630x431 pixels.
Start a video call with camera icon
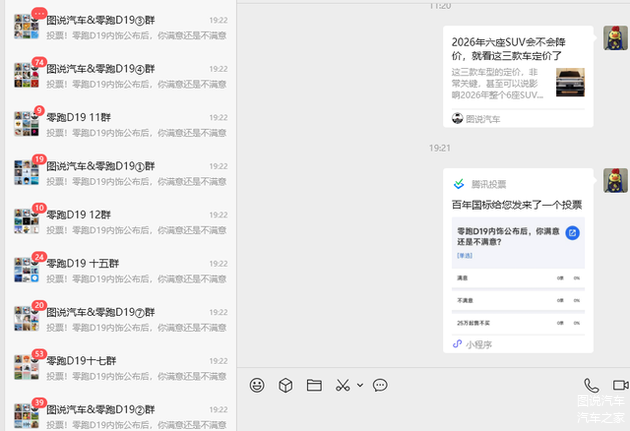tap(620, 385)
